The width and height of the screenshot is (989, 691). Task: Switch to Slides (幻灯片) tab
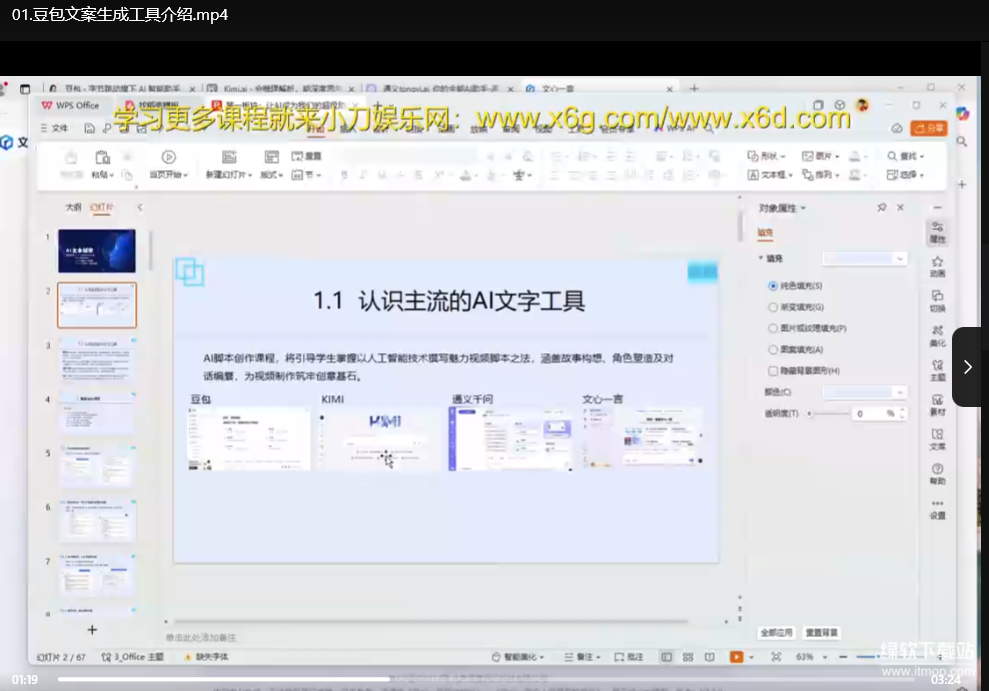102,207
